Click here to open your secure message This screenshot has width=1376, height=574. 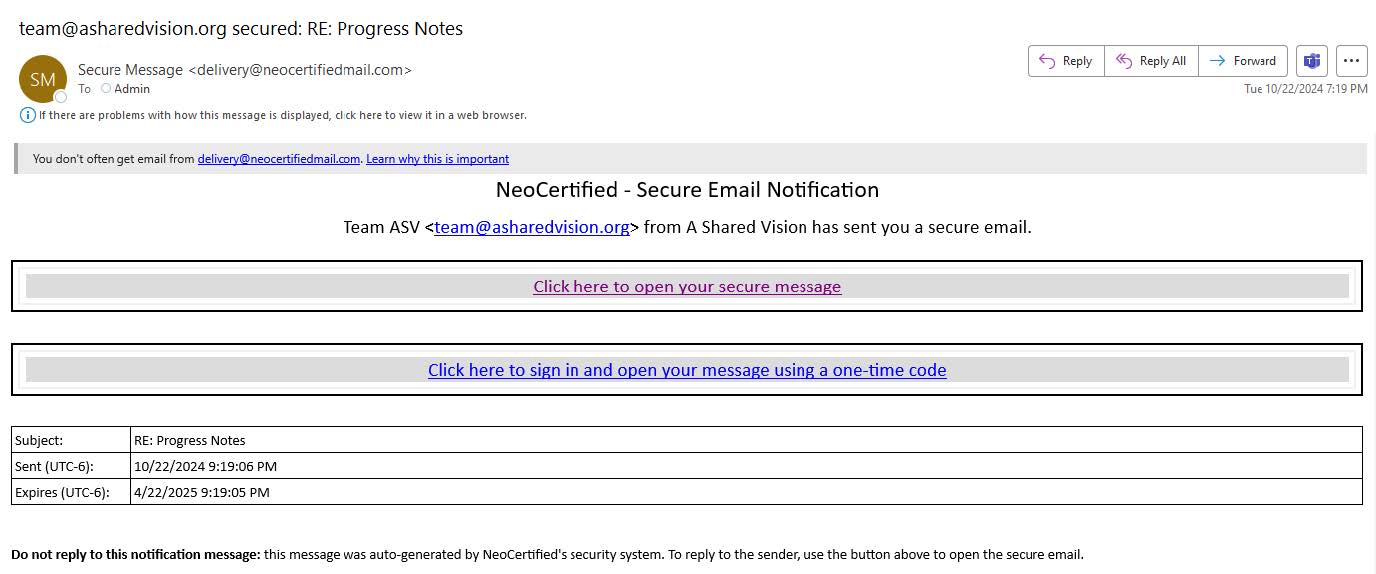[x=687, y=287]
